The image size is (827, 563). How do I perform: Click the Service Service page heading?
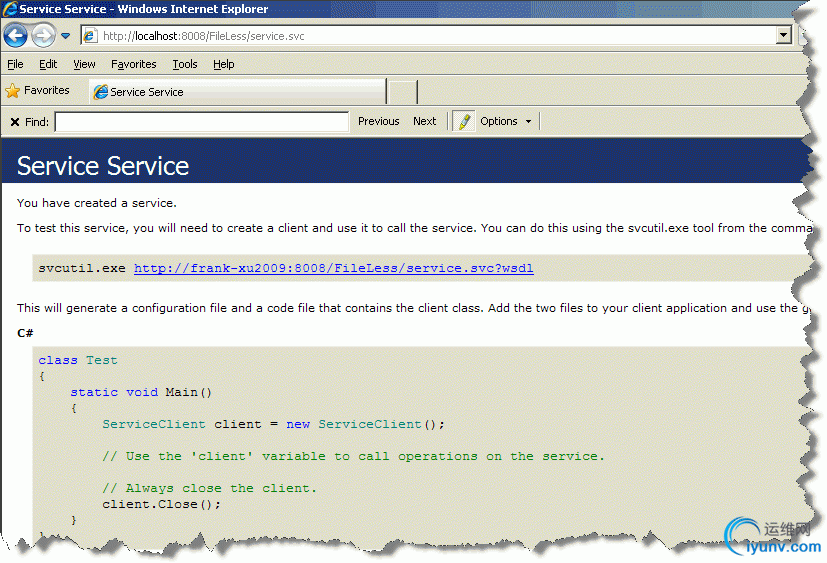click(x=103, y=166)
